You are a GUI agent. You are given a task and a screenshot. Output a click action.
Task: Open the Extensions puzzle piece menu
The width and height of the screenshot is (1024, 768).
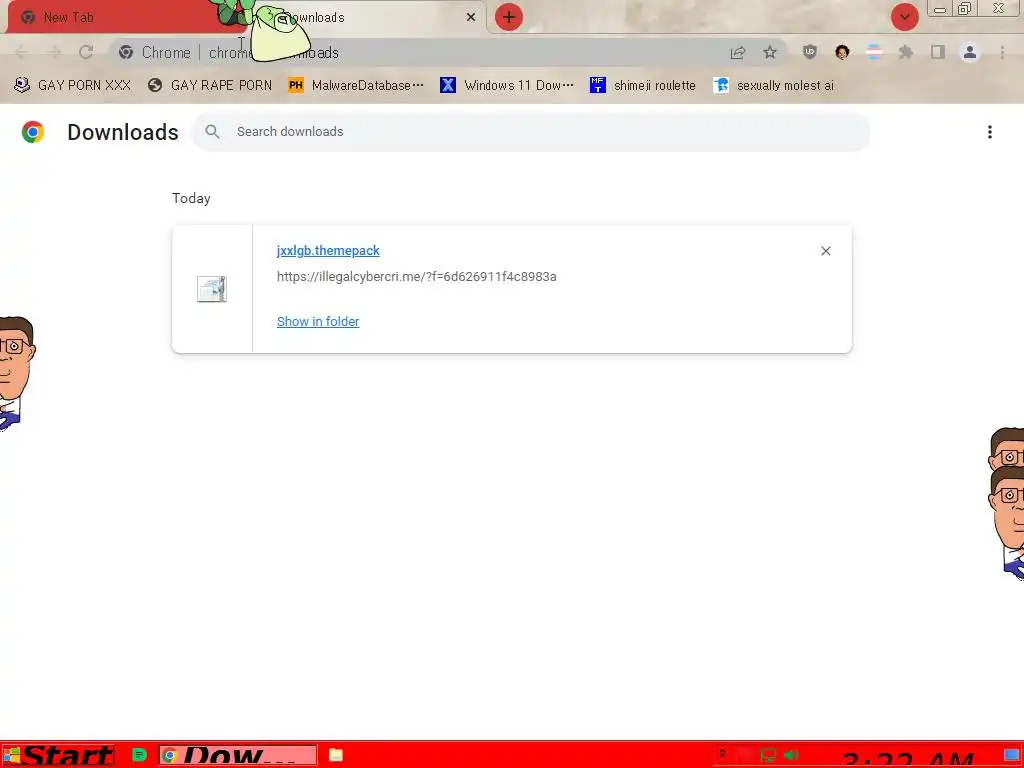(906, 52)
